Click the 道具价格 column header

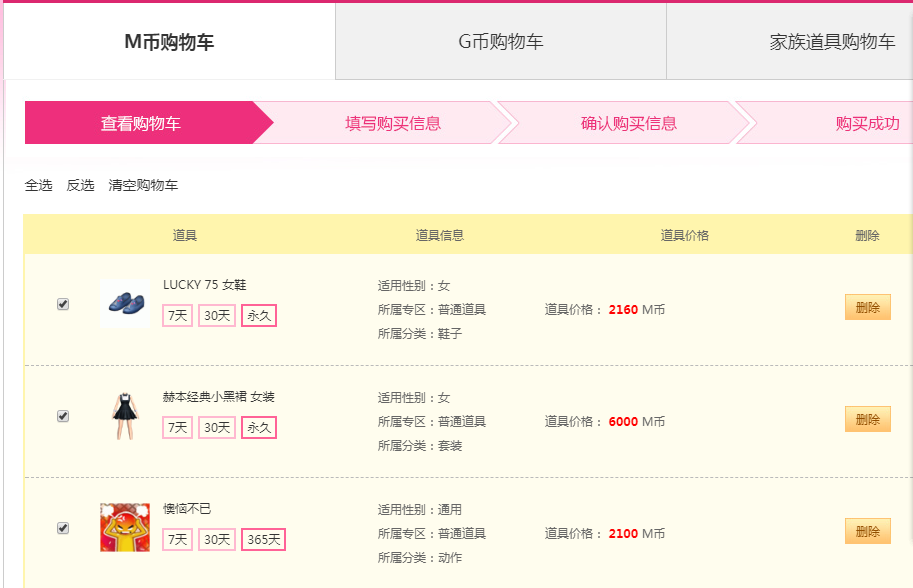click(x=685, y=235)
